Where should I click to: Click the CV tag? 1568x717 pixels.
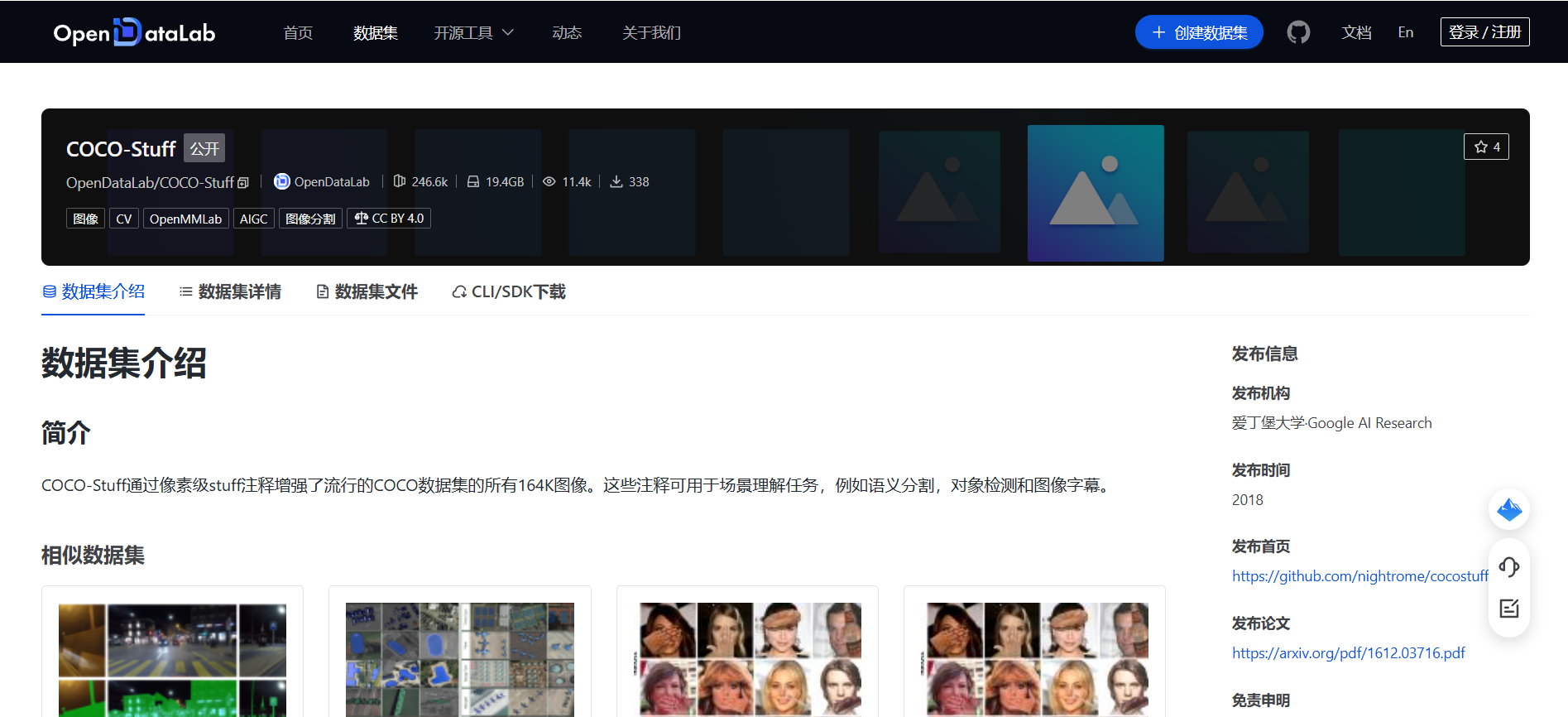124,219
